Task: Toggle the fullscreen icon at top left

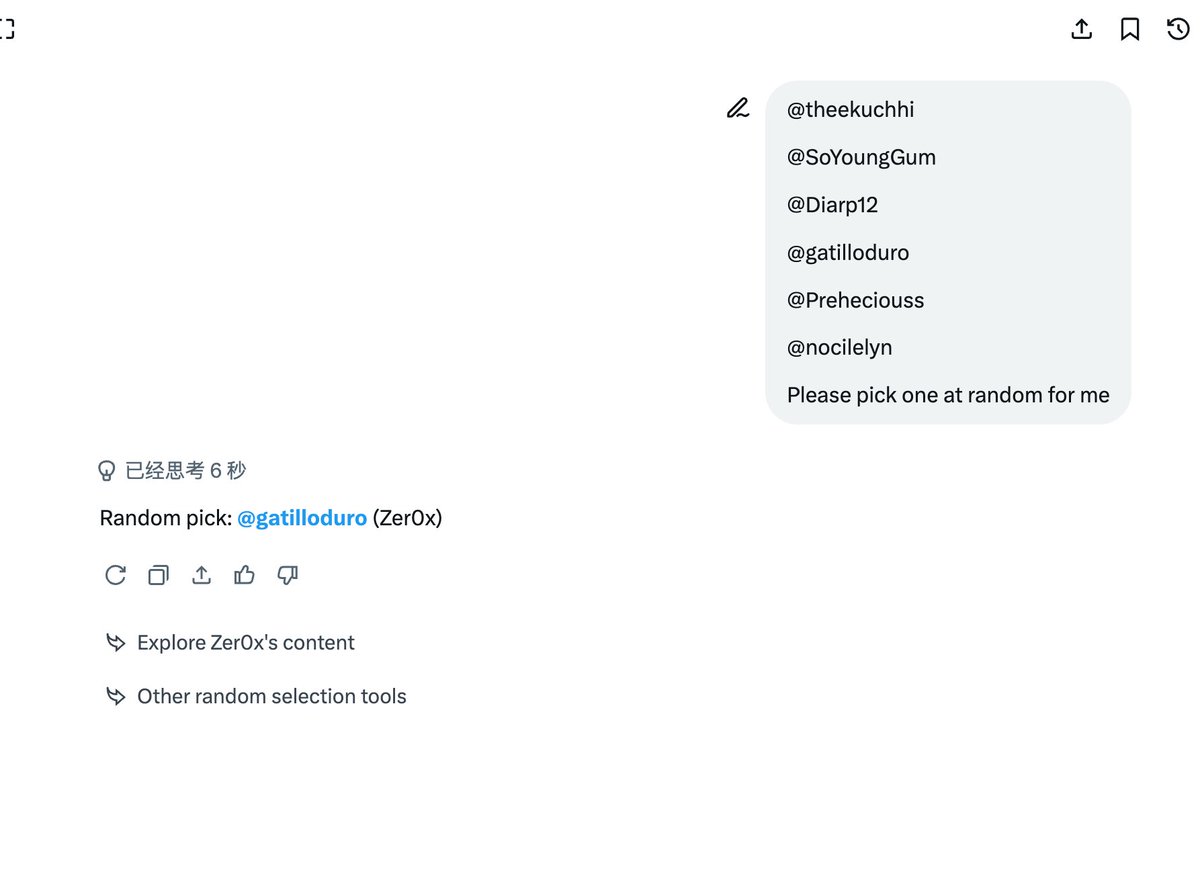Action: 5,28
